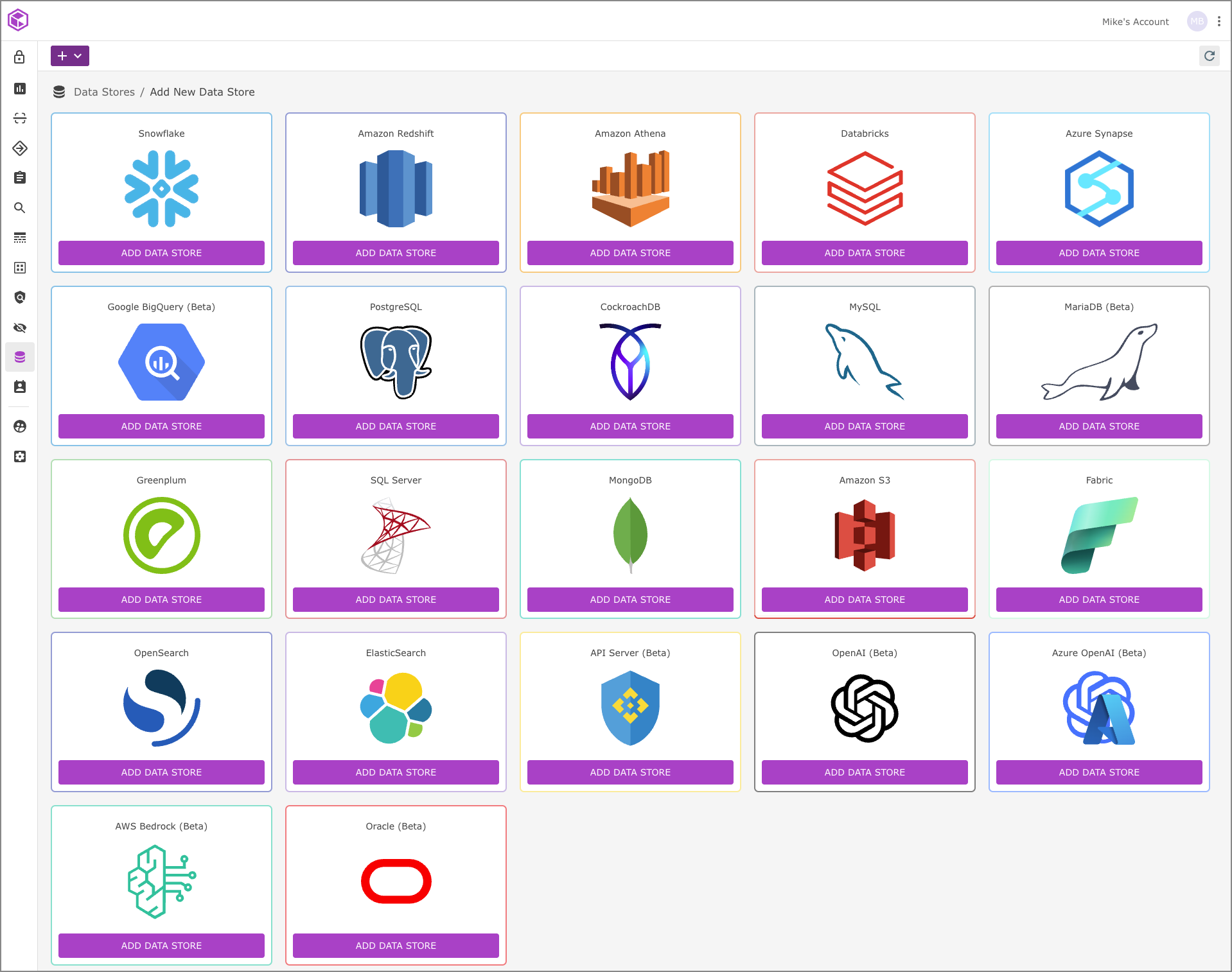Go back to Data Stores breadcrumb
Screen dimensions: 1232x972
(104, 92)
